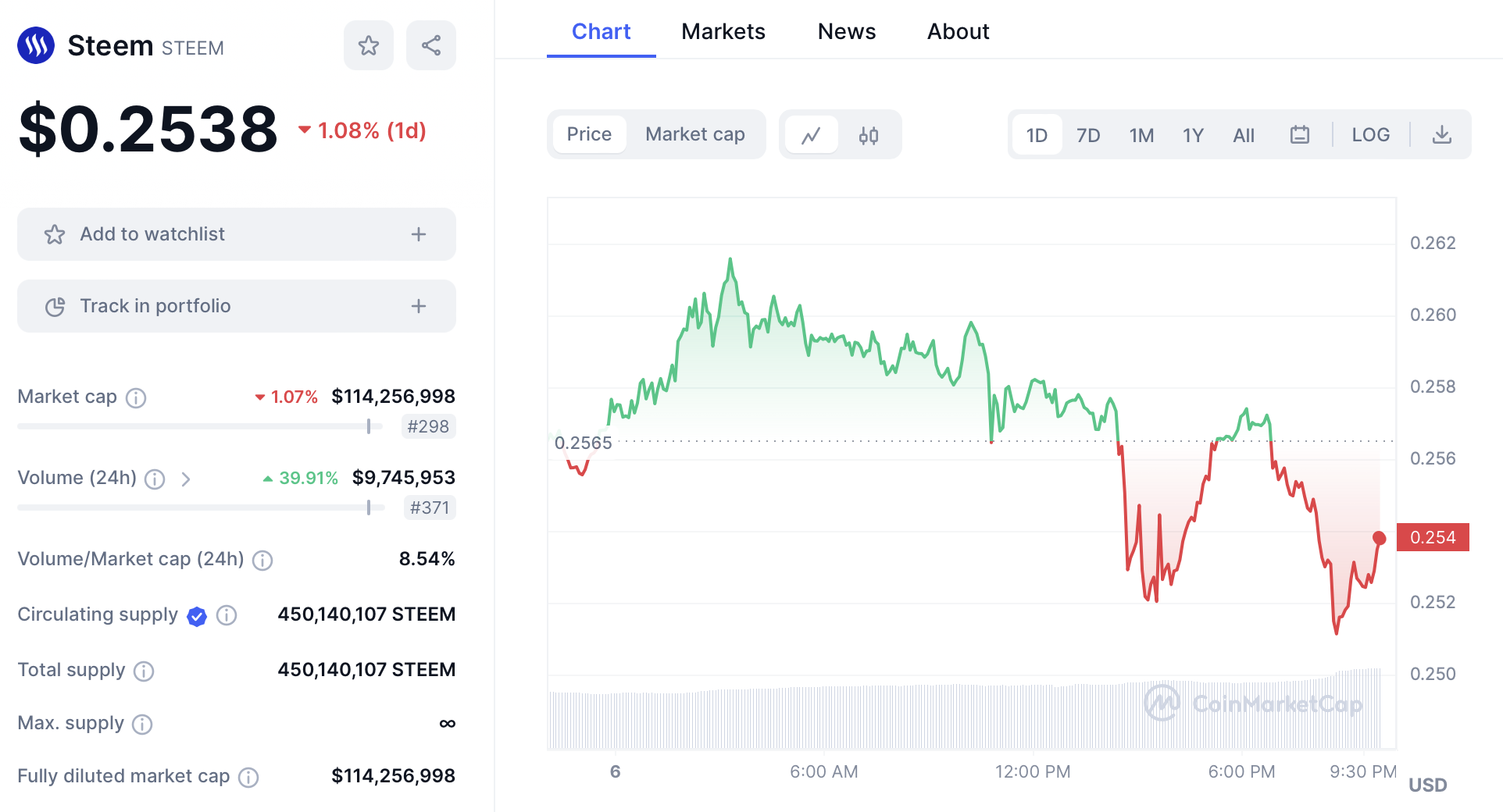Switch to candlestick chart view

point(869,135)
